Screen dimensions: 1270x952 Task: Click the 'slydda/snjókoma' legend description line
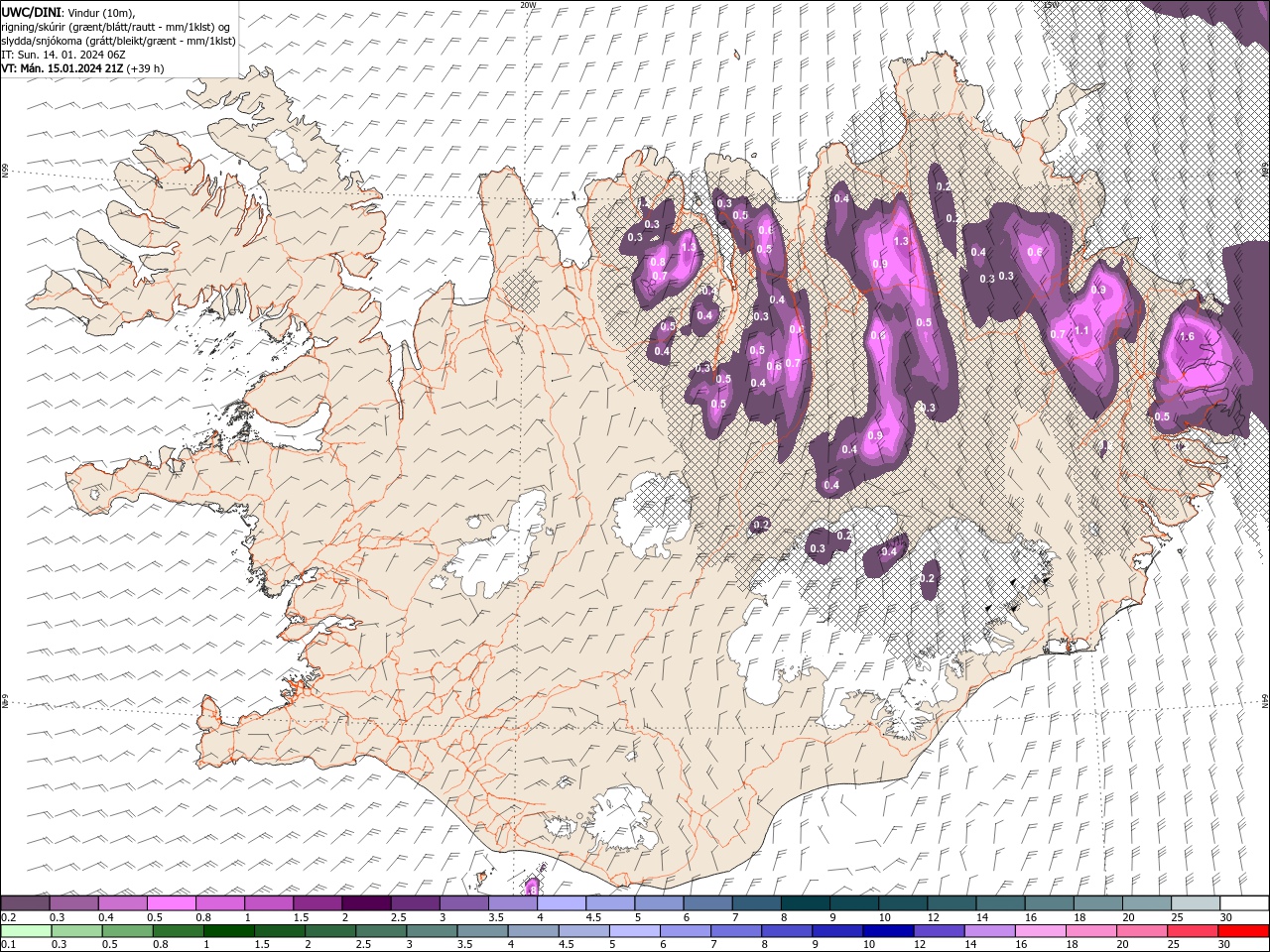click(118, 41)
